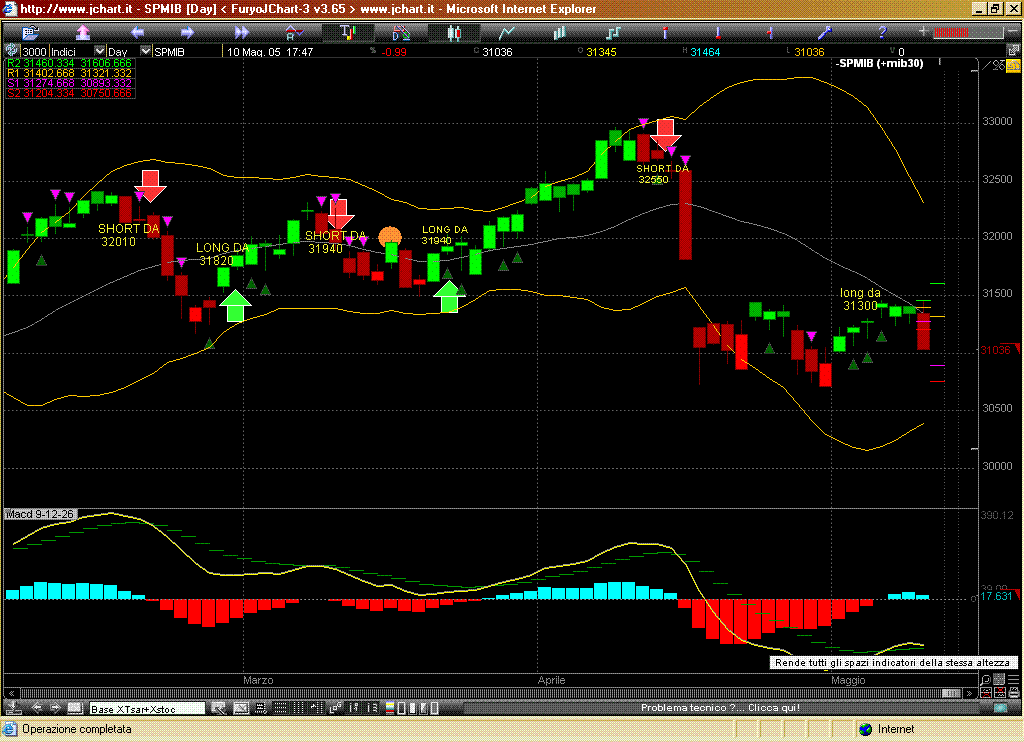Image resolution: width=1024 pixels, height=742 pixels.
Task: Go back with the left arrow toolbar icon
Action: tap(137, 33)
